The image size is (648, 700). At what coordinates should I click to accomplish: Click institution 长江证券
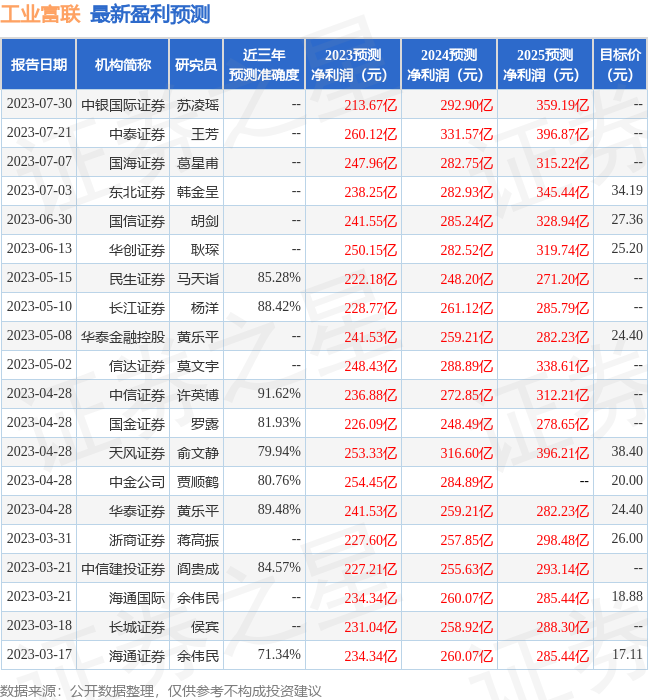[x=137, y=308]
